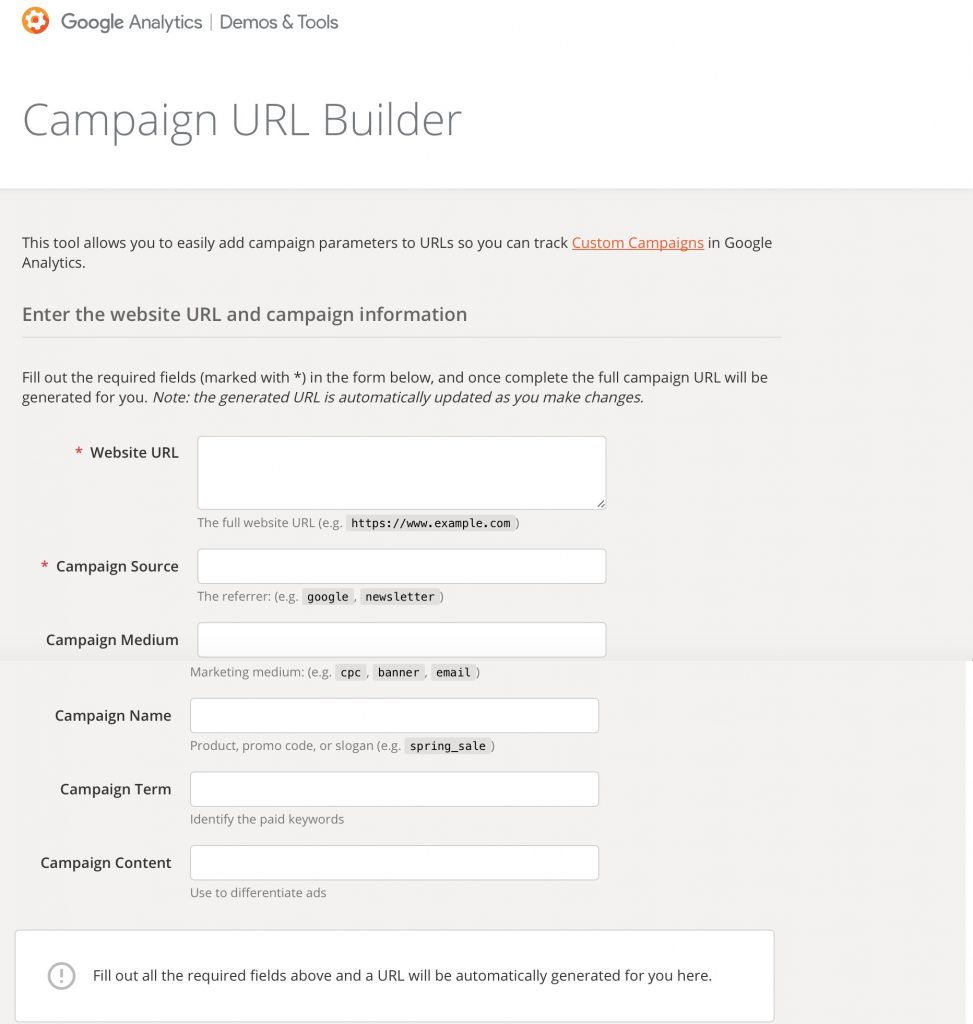Focus the Campaign Content input field
The height and width of the screenshot is (1024, 973).
tap(394, 863)
